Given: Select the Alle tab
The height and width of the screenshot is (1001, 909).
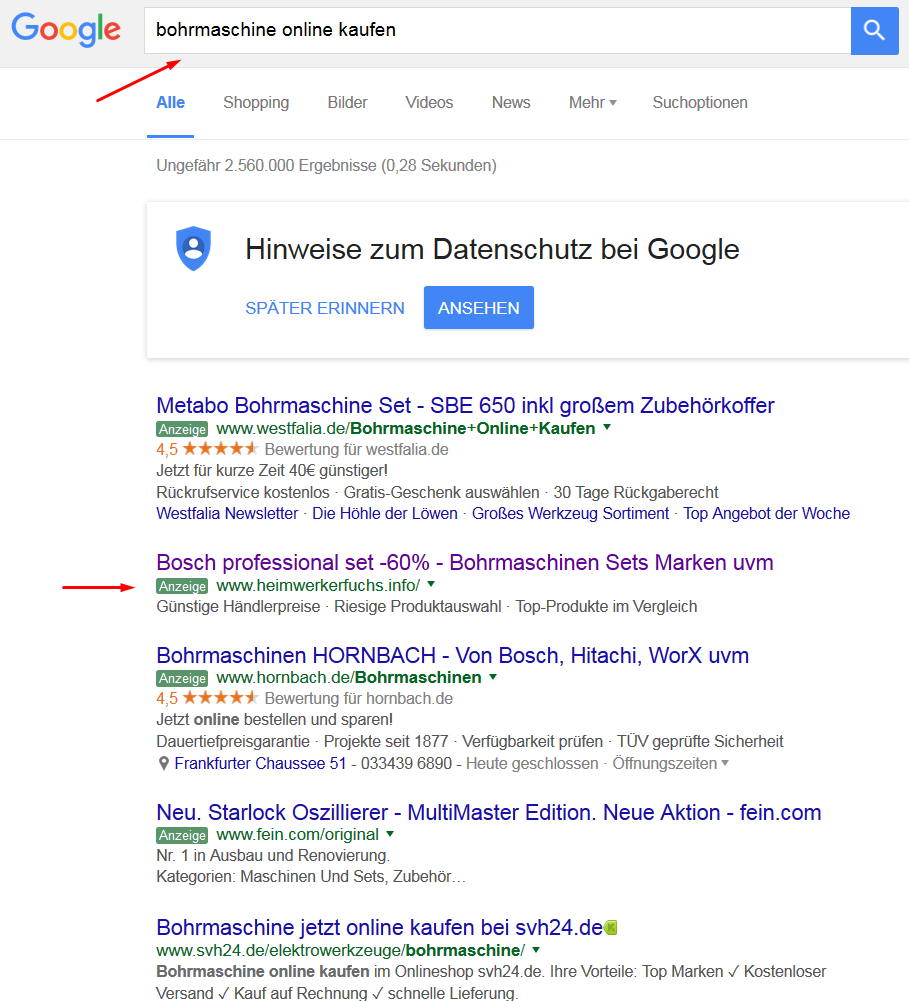Looking at the screenshot, I should 170,103.
